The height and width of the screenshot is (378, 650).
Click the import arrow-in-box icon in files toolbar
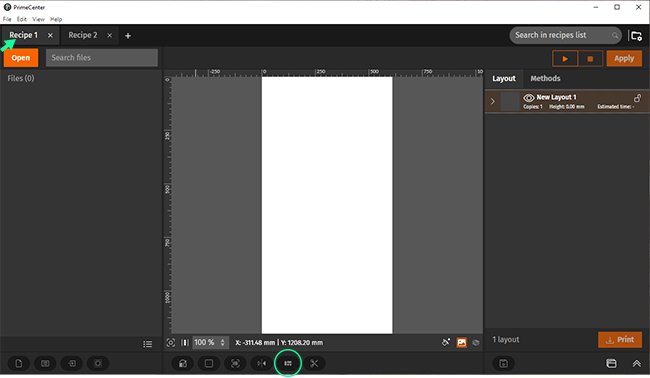72,363
